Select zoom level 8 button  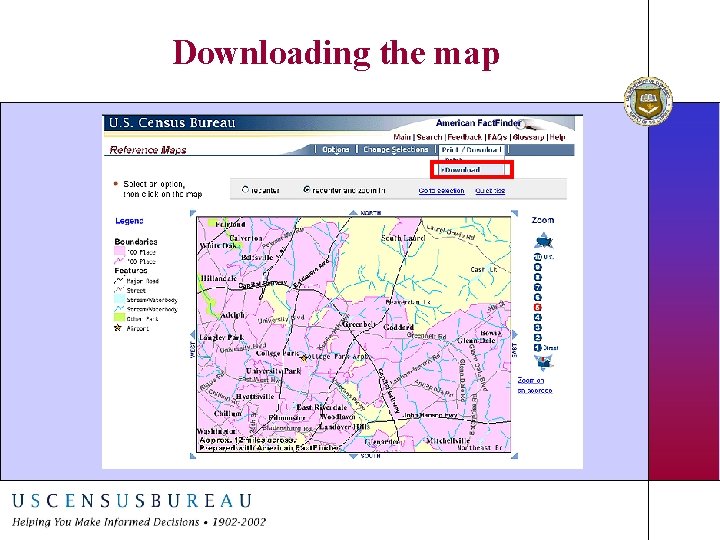click(x=538, y=277)
